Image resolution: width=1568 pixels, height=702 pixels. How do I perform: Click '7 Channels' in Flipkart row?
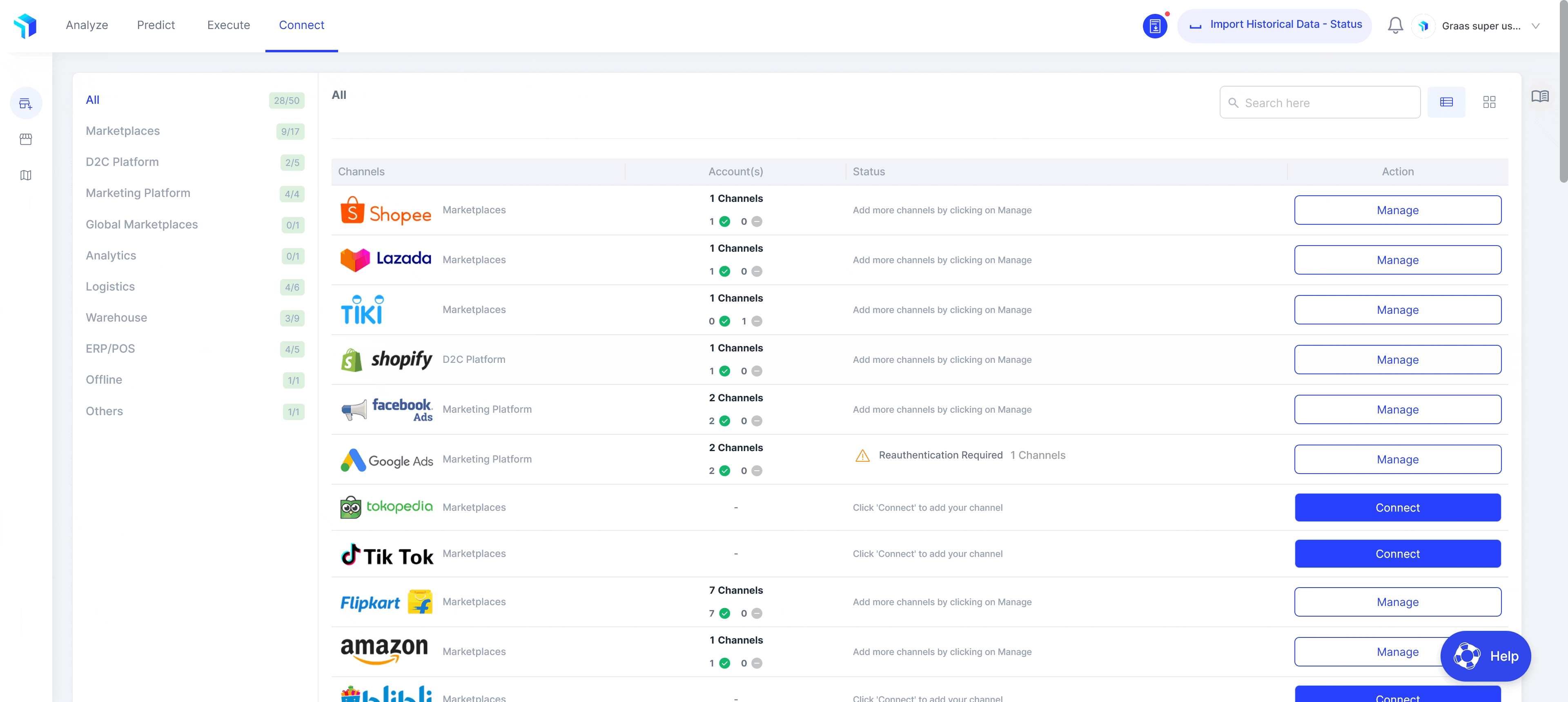click(735, 590)
